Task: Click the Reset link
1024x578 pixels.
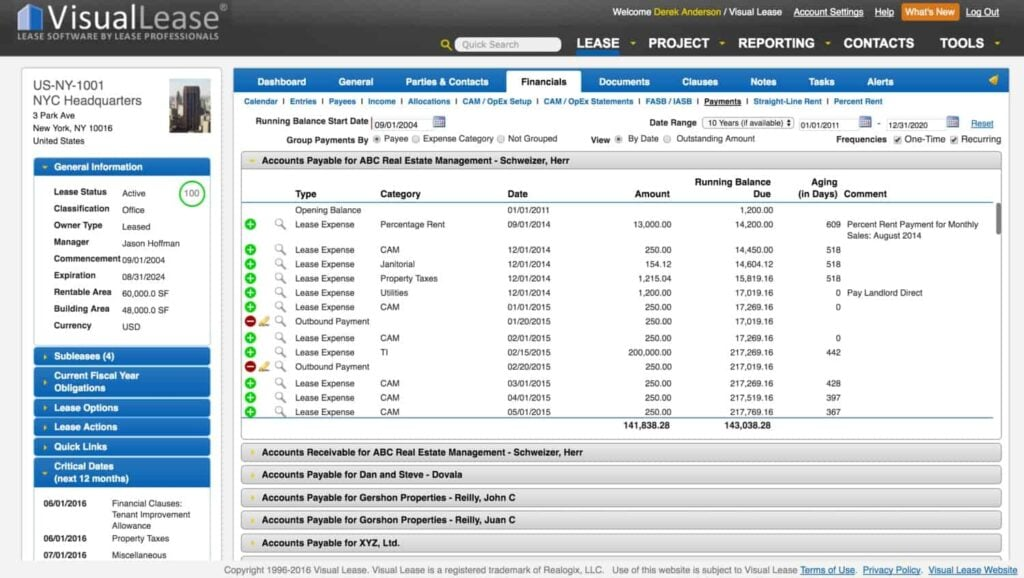Action: [x=982, y=123]
